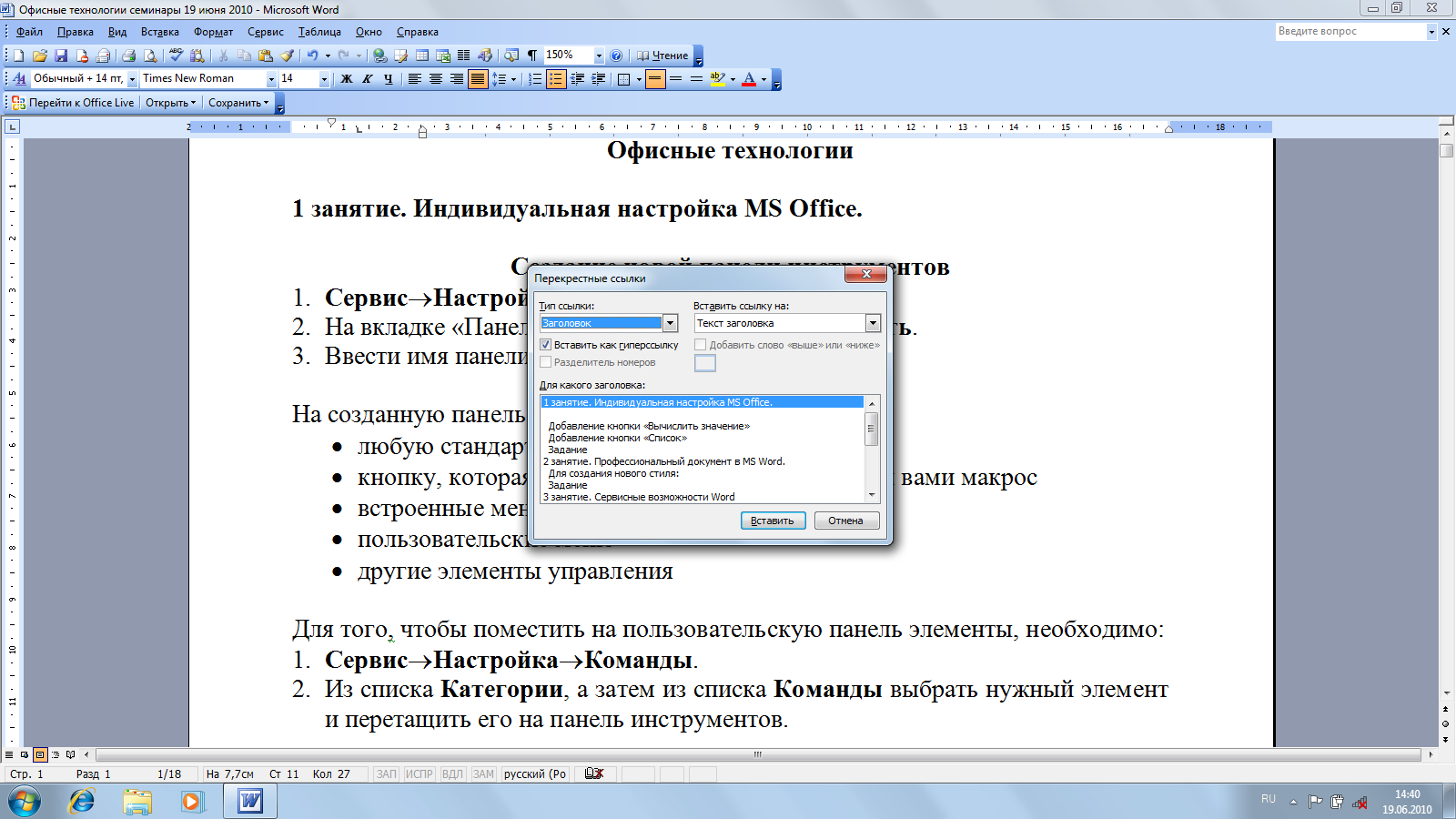
Task: Open zoom 150% dropdown
Action: [x=599, y=56]
